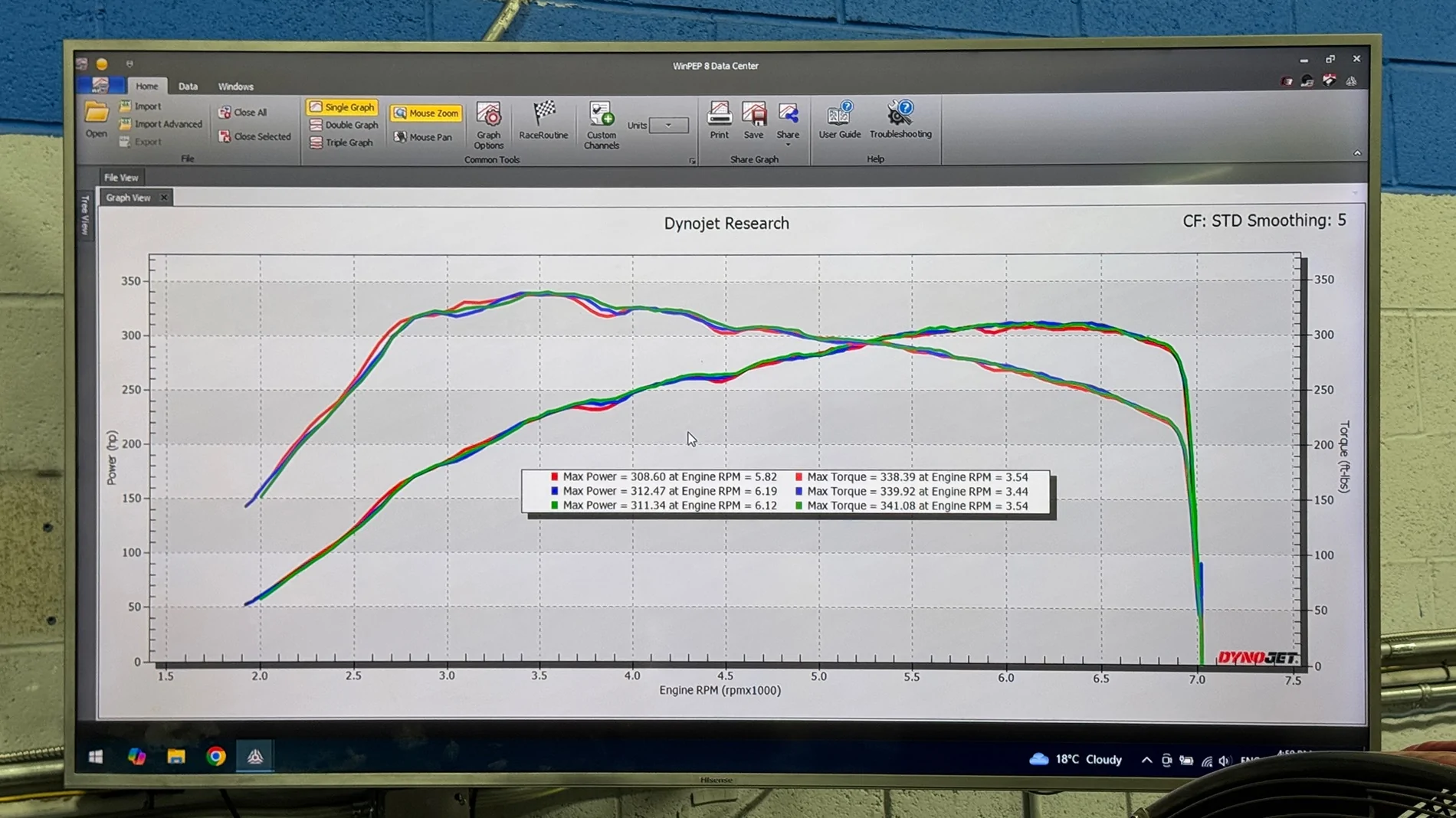
Task: Close all open runs with Close All
Action: [x=243, y=113]
